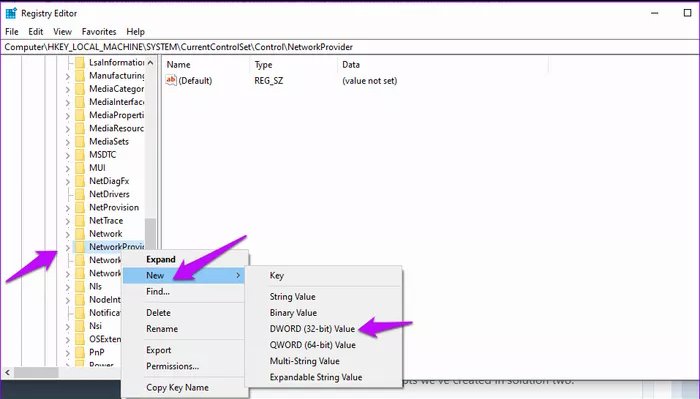Click the LsaInformation folder icon
The height and width of the screenshot is (399, 700).
[80, 62]
